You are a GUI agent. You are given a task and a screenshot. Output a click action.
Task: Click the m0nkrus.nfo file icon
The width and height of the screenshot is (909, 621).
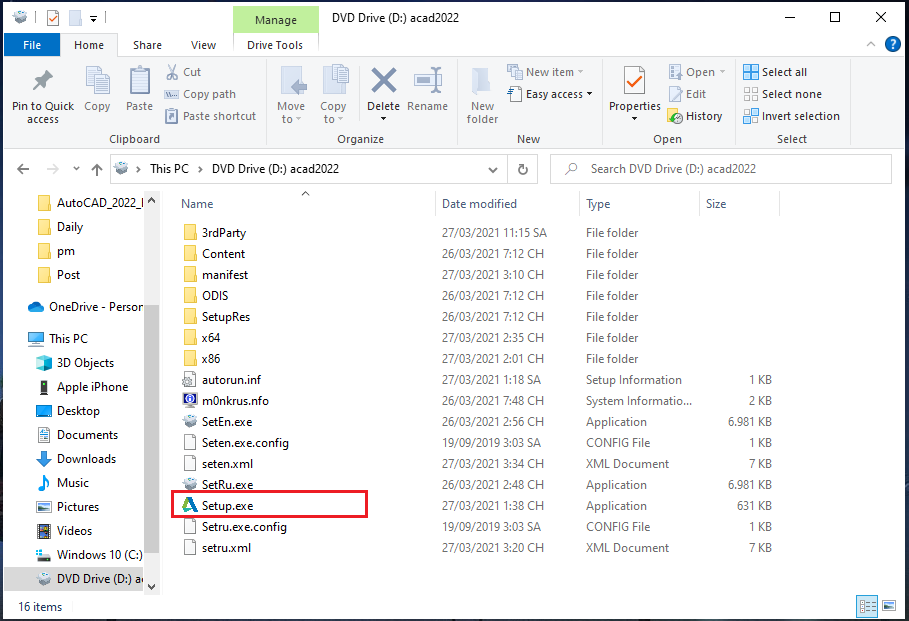tap(190, 400)
